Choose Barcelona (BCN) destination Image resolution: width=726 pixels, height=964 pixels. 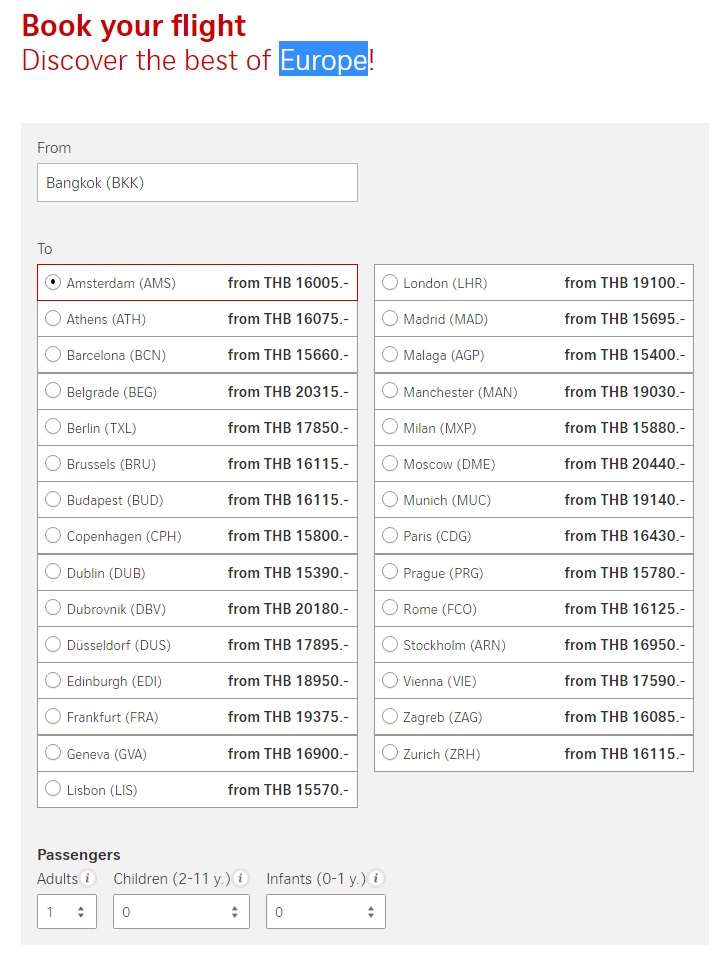click(53, 355)
